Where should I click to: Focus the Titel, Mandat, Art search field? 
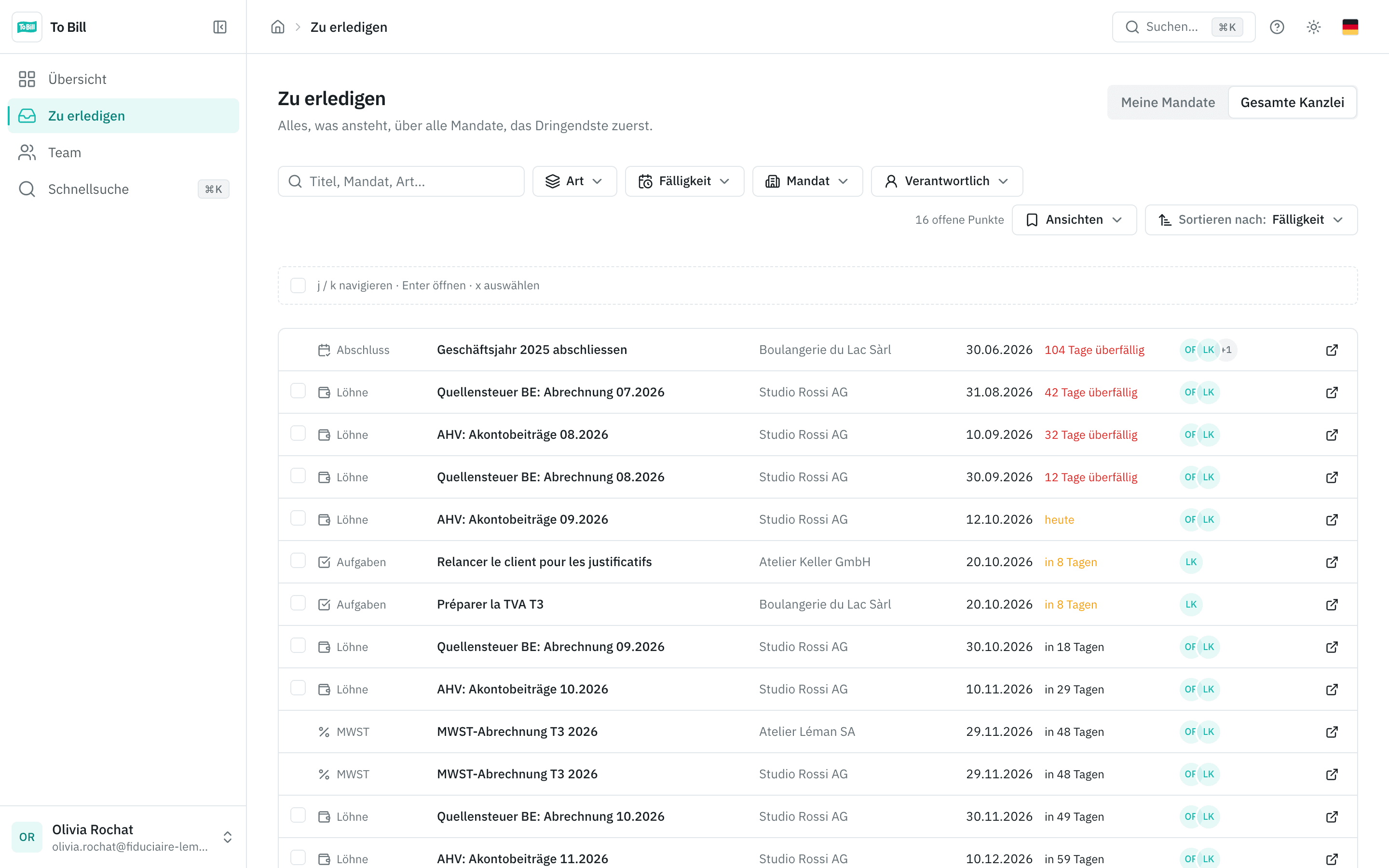pos(401,181)
